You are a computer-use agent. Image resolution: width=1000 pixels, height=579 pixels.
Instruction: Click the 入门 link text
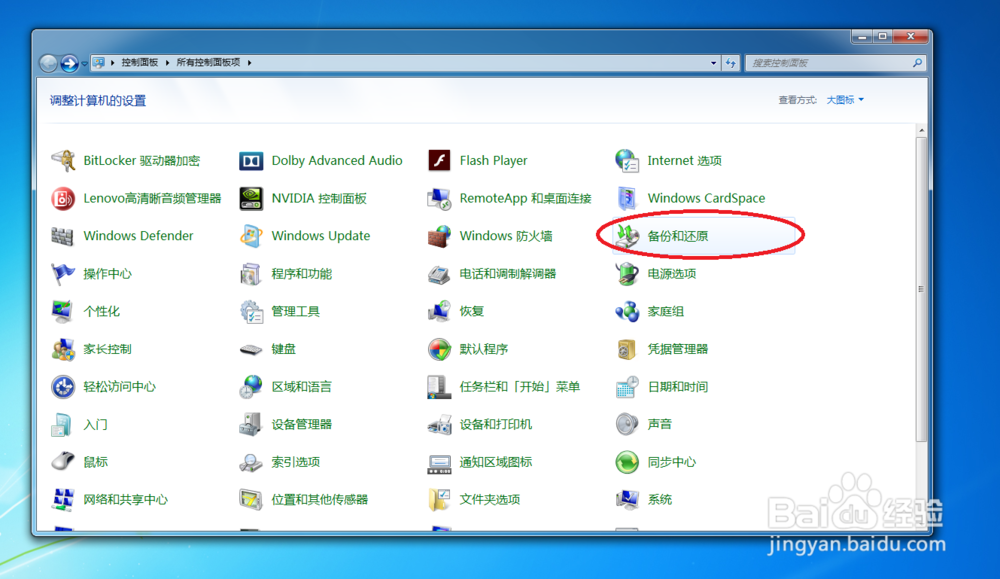coord(95,424)
